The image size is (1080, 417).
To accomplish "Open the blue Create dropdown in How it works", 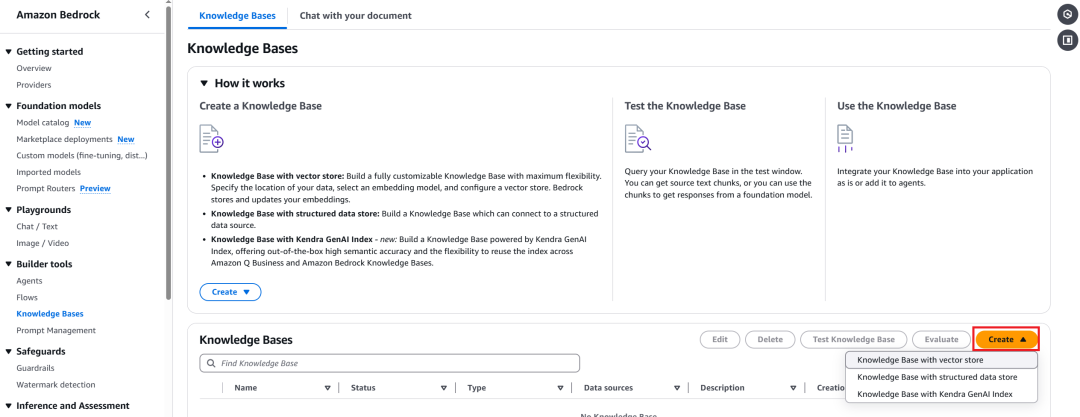I will pyautogui.click(x=230, y=292).
